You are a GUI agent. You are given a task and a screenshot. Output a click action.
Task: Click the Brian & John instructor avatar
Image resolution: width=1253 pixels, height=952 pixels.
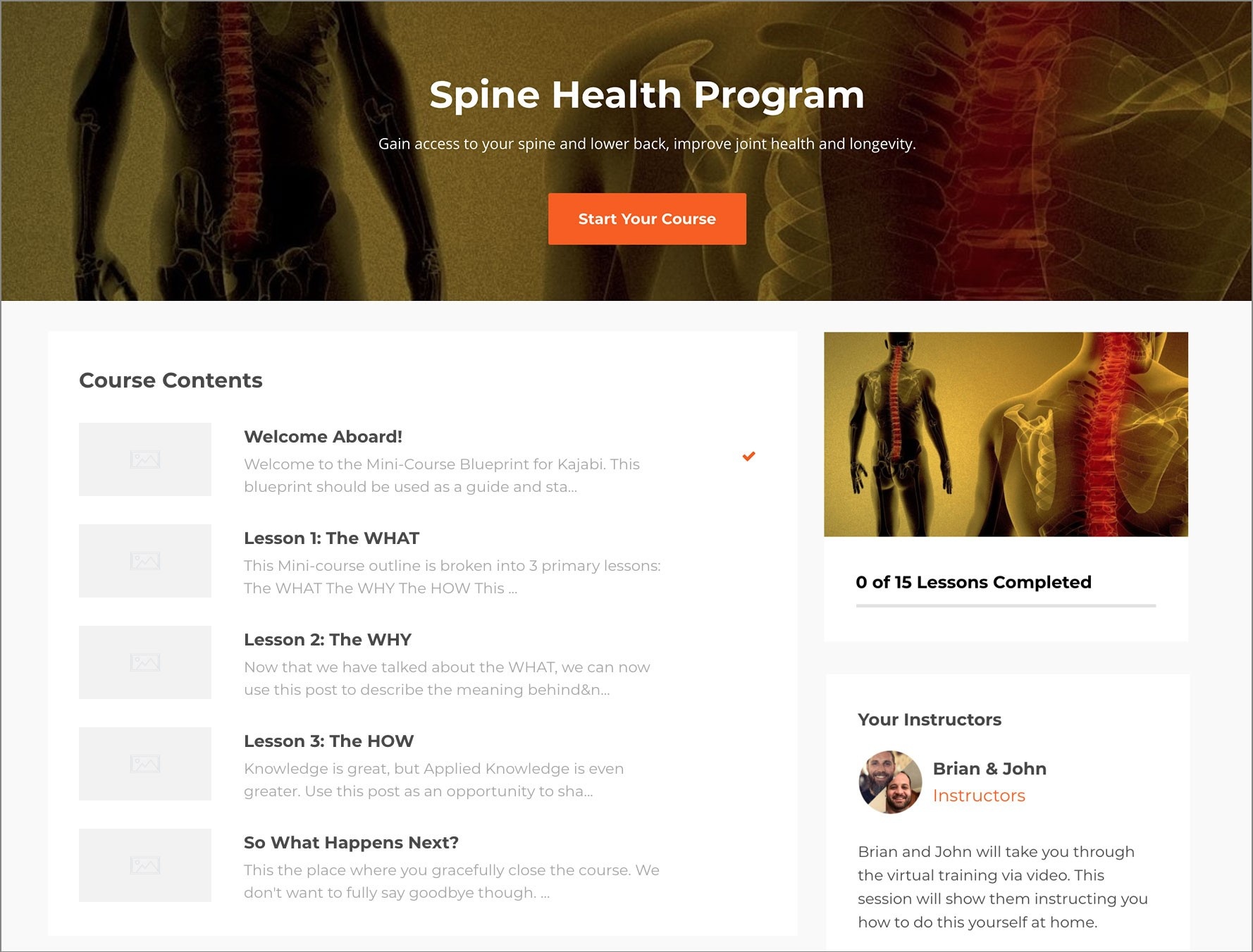(x=890, y=782)
